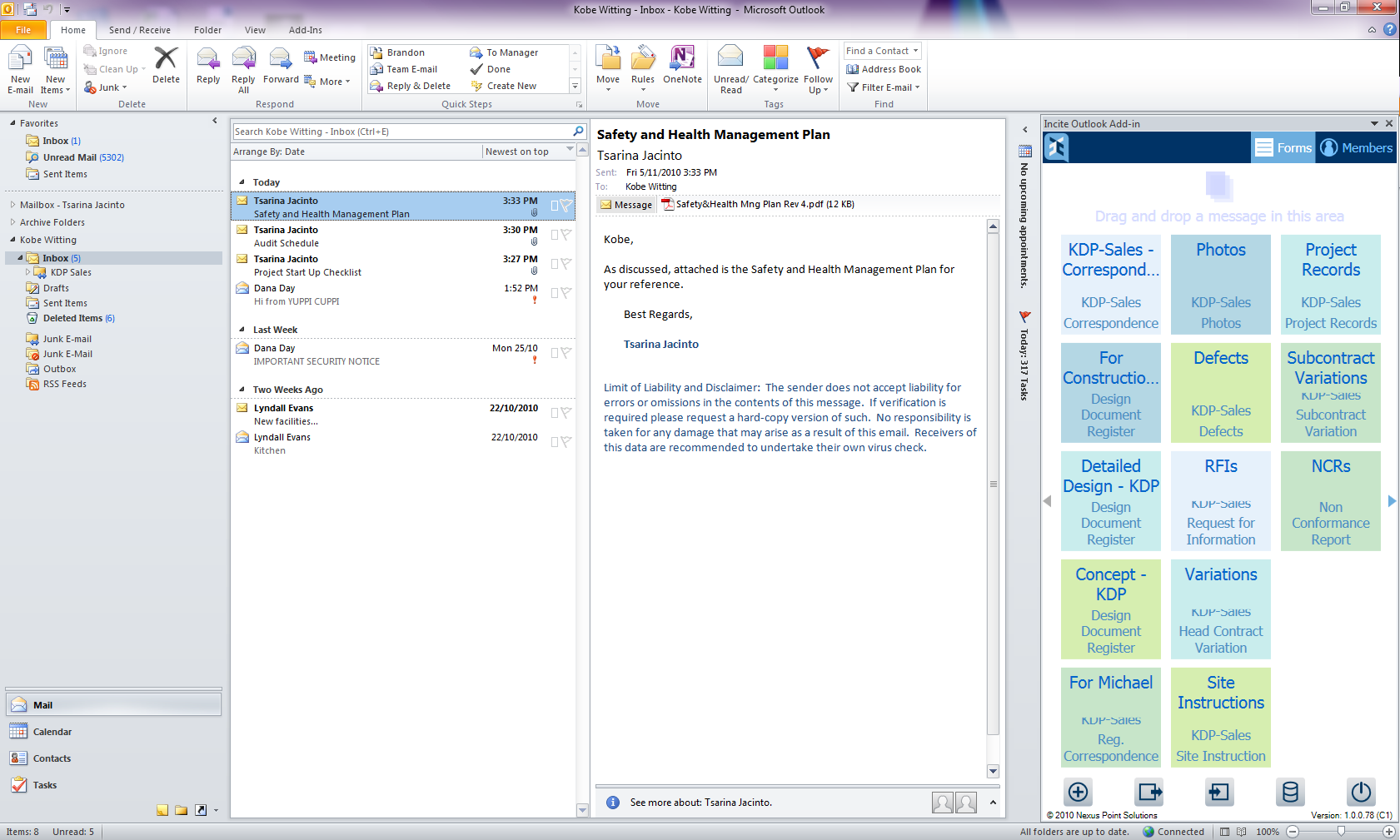
Task: Collapse the Today email group
Action: [242, 182]
